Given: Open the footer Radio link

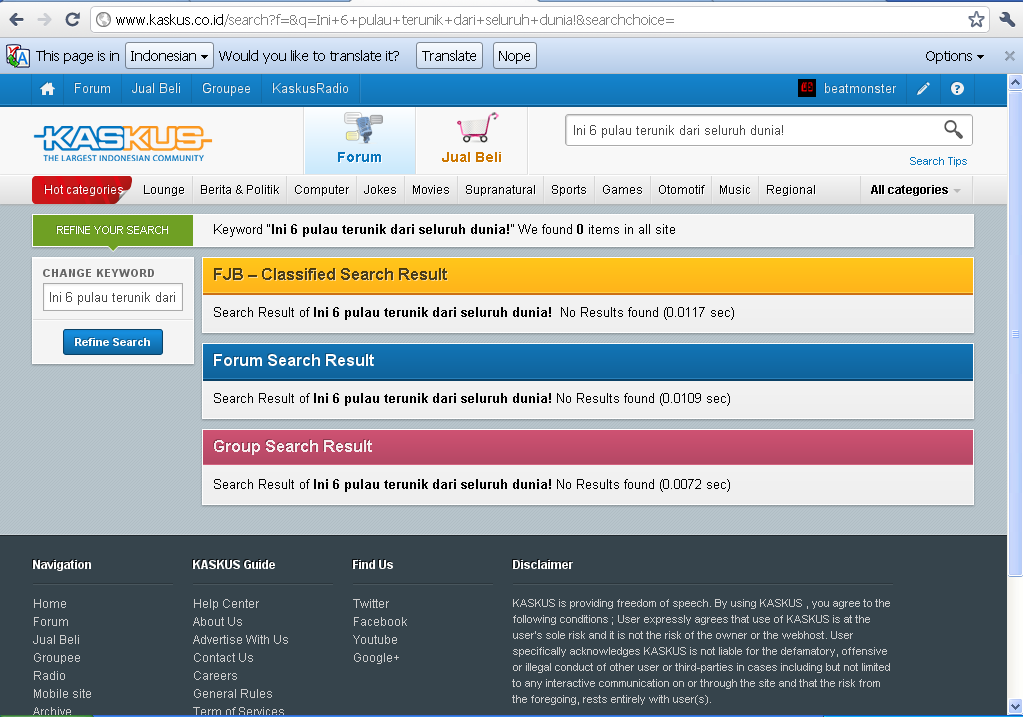Looking at the screenshot, I should (x=49, y=676).
